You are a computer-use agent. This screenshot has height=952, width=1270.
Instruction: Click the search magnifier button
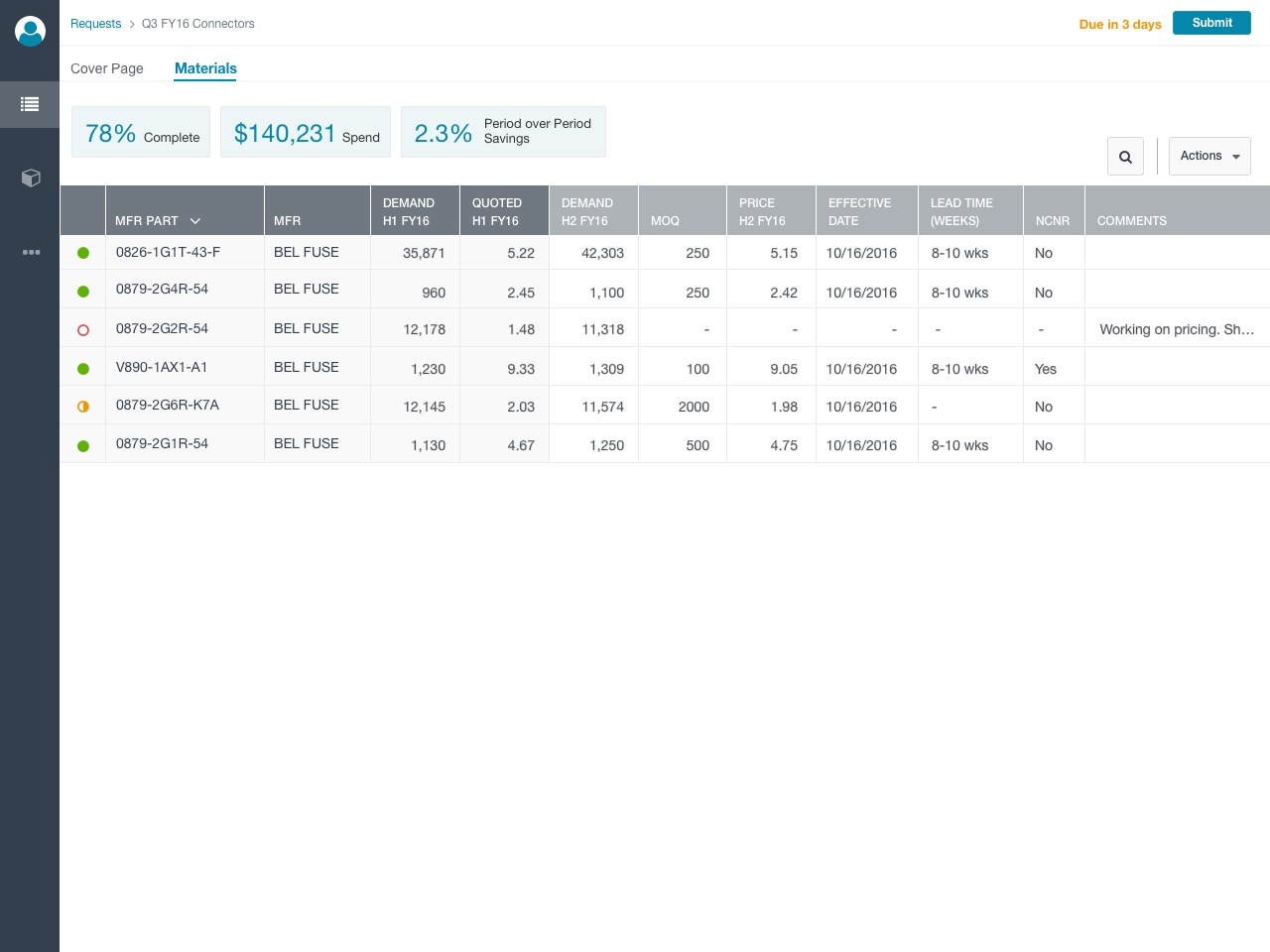tap(1125, 157)
